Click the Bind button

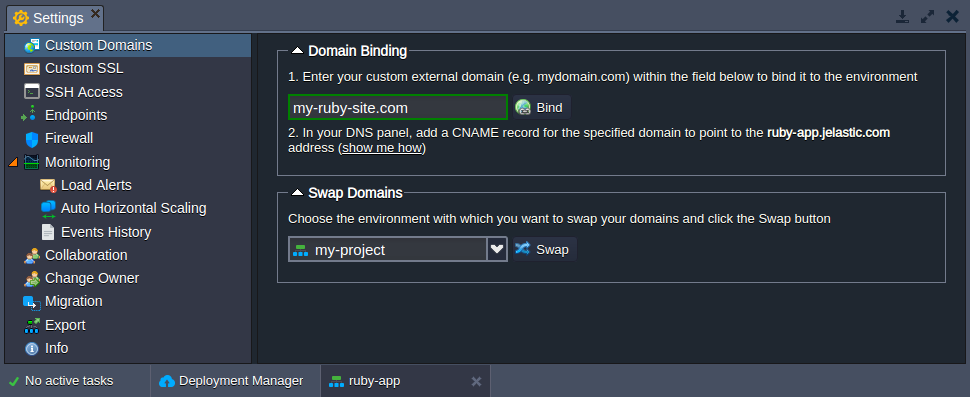542,108
